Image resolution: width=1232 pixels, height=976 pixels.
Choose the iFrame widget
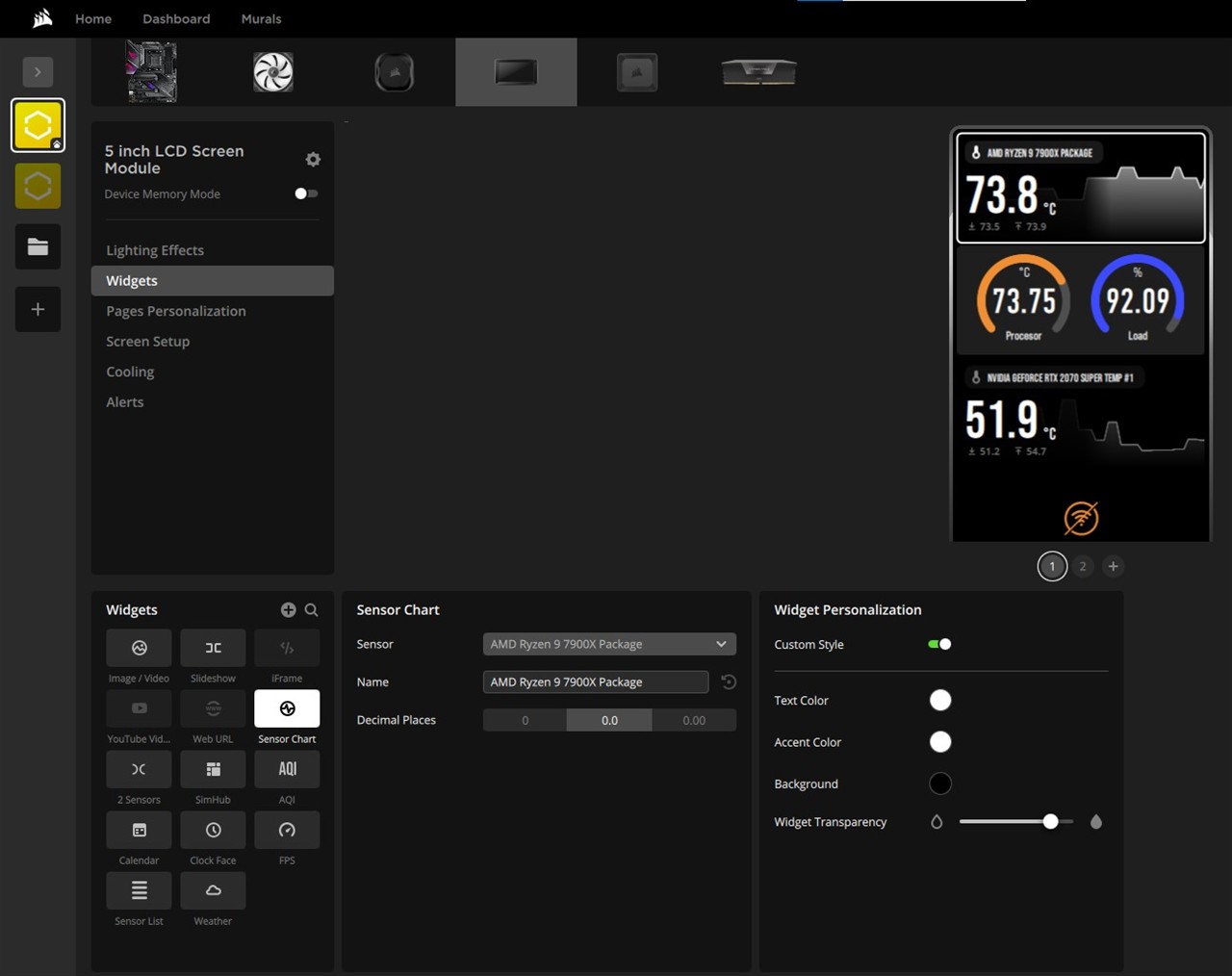pos(287,648)
